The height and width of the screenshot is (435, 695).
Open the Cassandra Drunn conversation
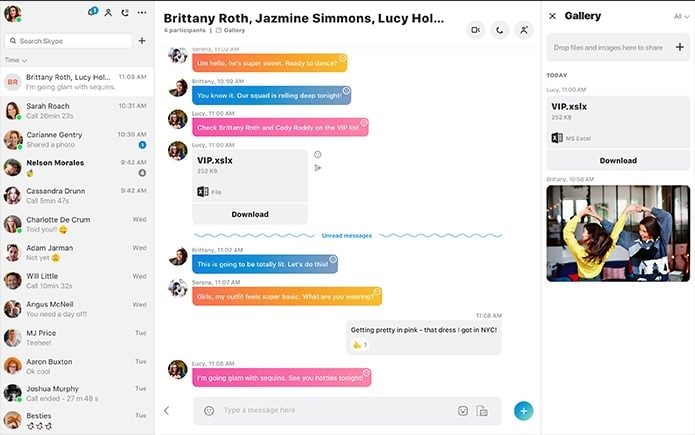coord(77,196)
